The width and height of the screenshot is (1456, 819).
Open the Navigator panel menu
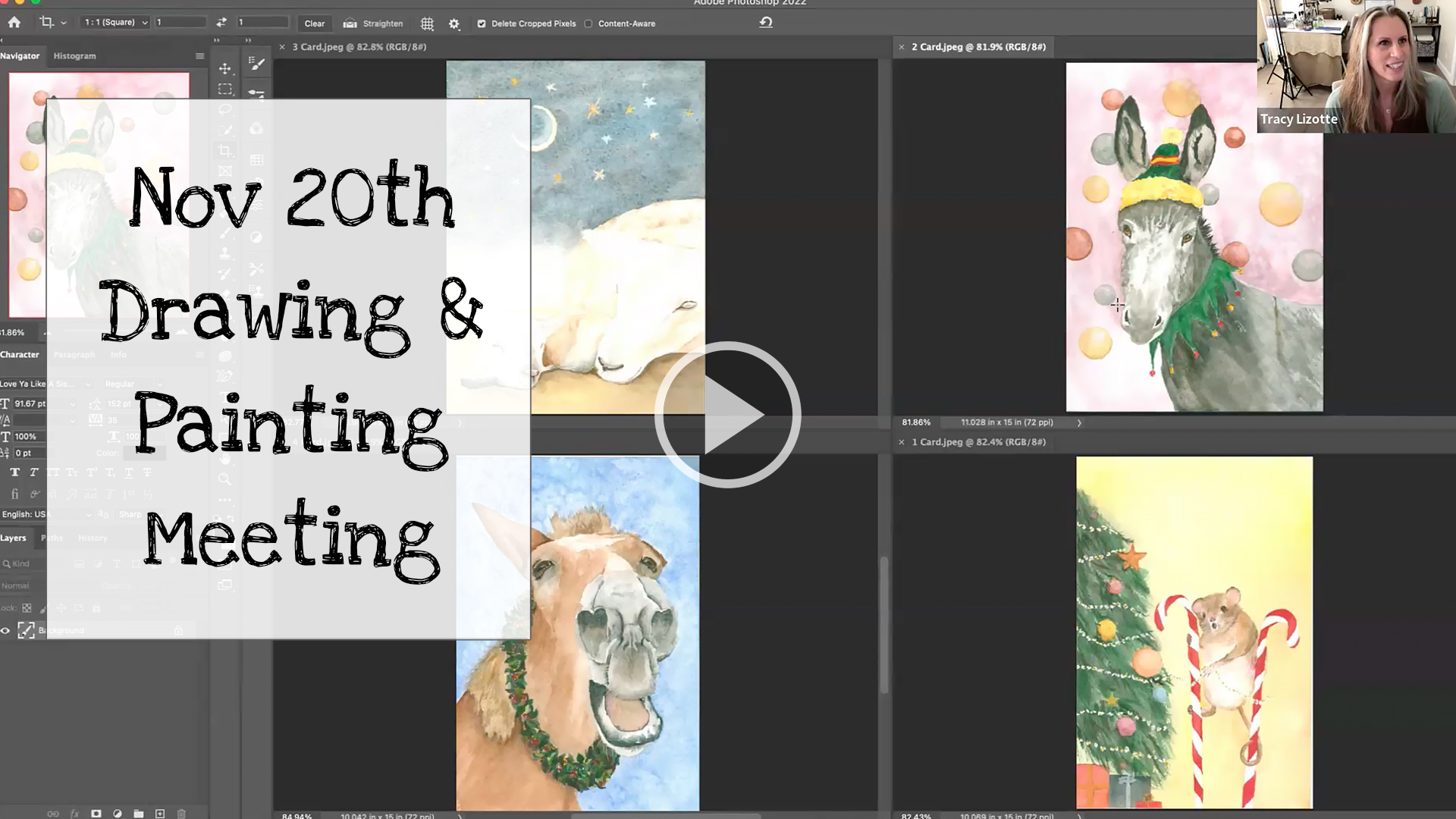tap(199, 56)
